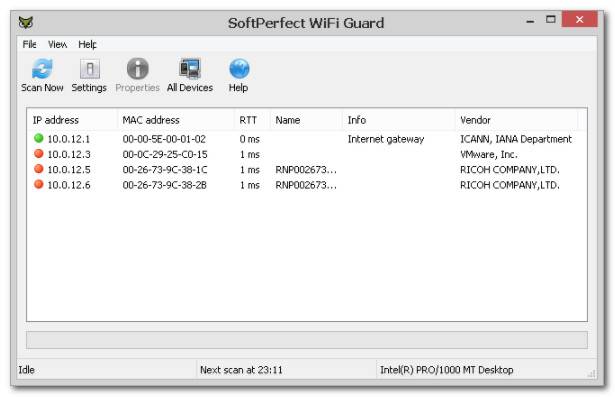Viewport: 615px width, 397px height.
Task: Open Settings from the toolbar
Action: pos(89,69)
